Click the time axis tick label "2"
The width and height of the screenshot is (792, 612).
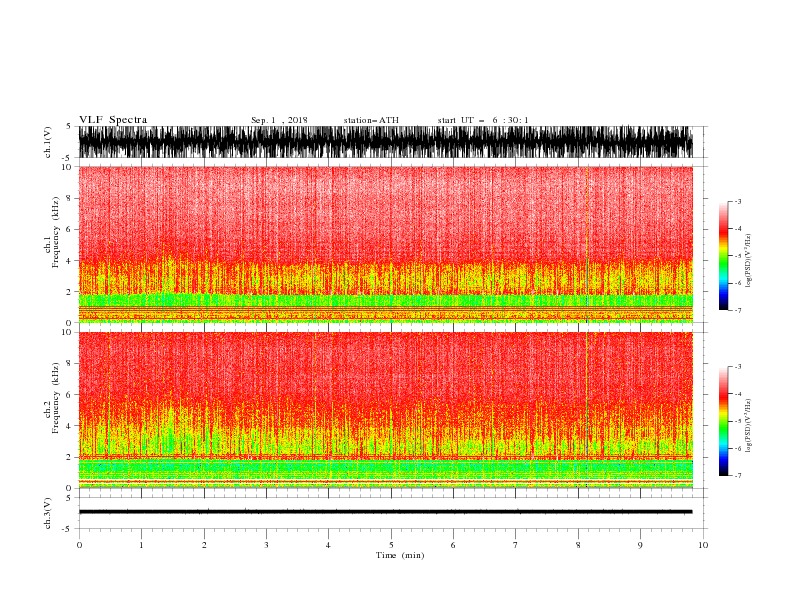click(204, 545)
